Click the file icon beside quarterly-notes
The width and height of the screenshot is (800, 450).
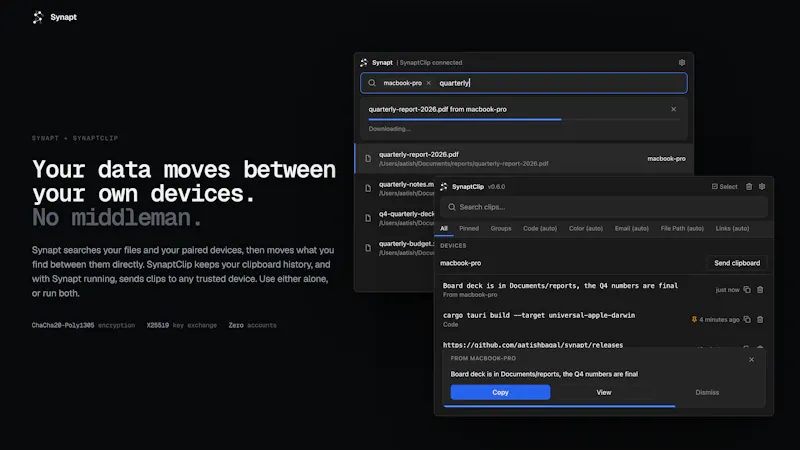[x=368, y=188]
